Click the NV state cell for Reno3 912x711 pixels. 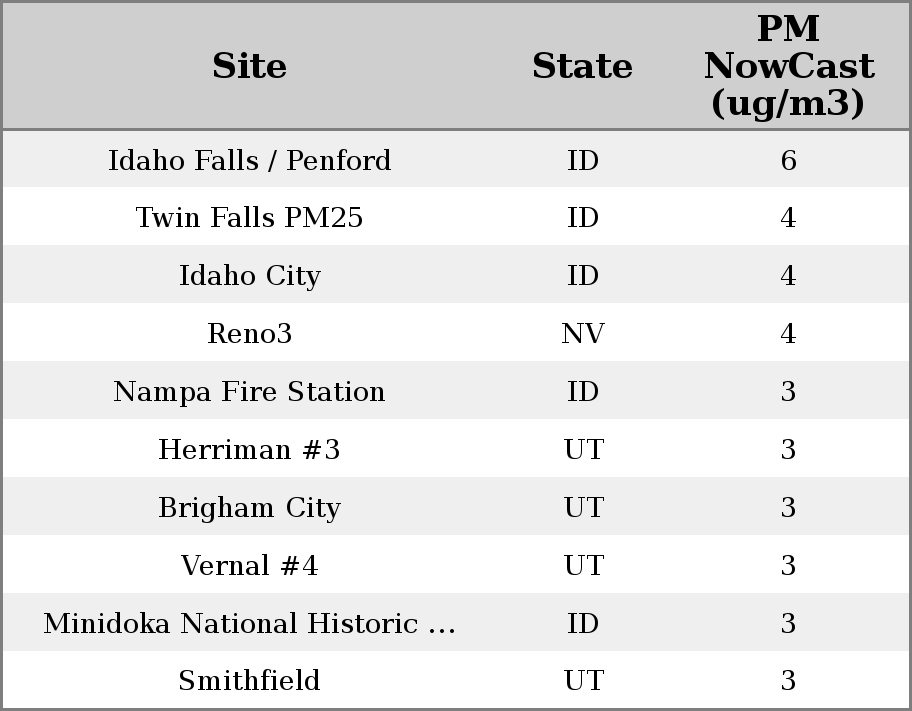(582, 334)
